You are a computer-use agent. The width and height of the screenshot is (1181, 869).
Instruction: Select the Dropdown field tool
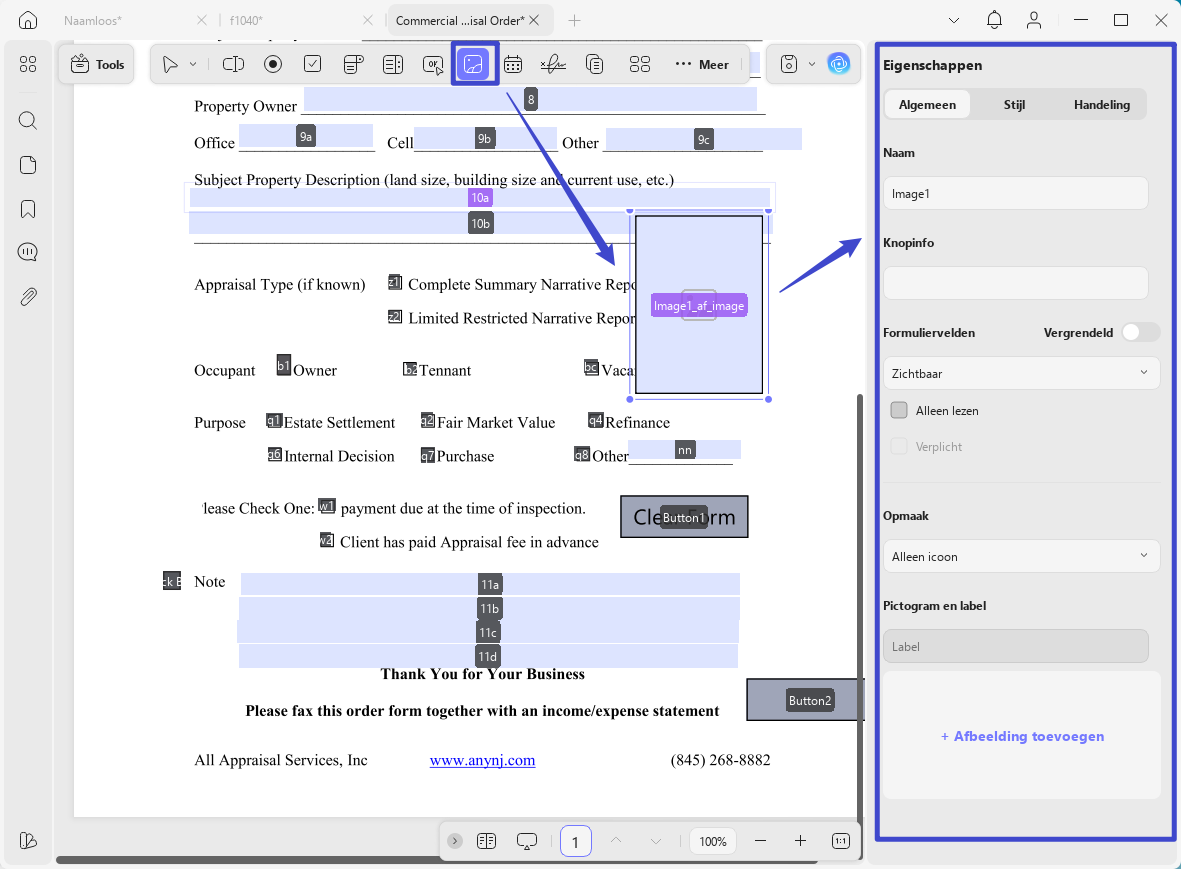(x=353, y=65)
